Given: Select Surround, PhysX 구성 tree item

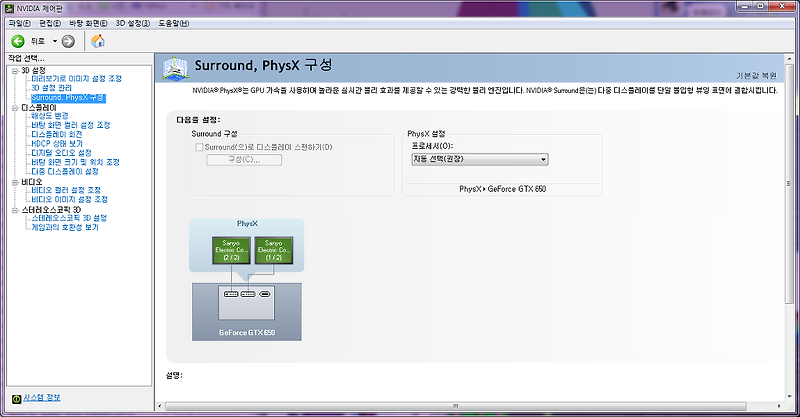Looking at the screenshot, I should coord(68,97).
